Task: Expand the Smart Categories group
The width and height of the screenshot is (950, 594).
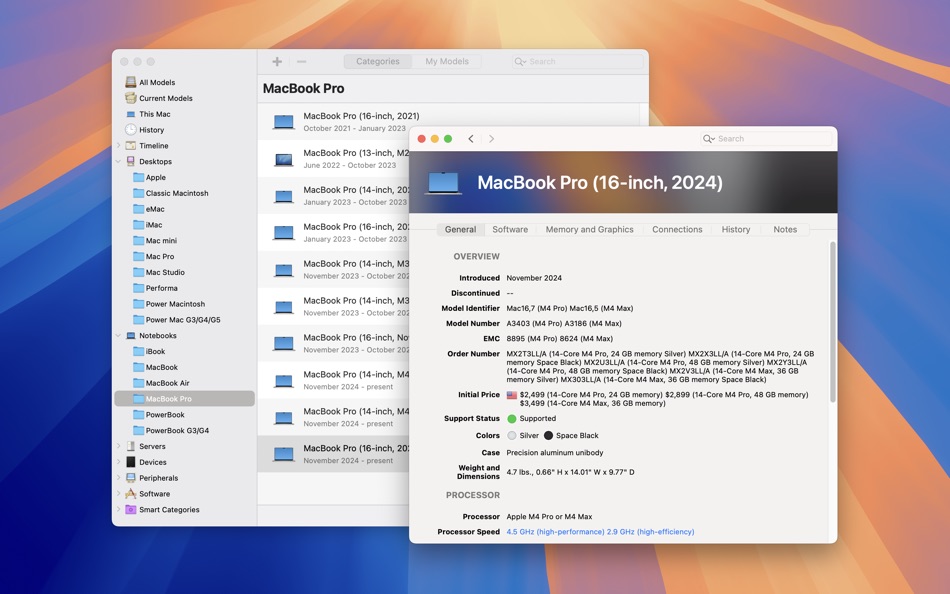Action: coord(118,510)
